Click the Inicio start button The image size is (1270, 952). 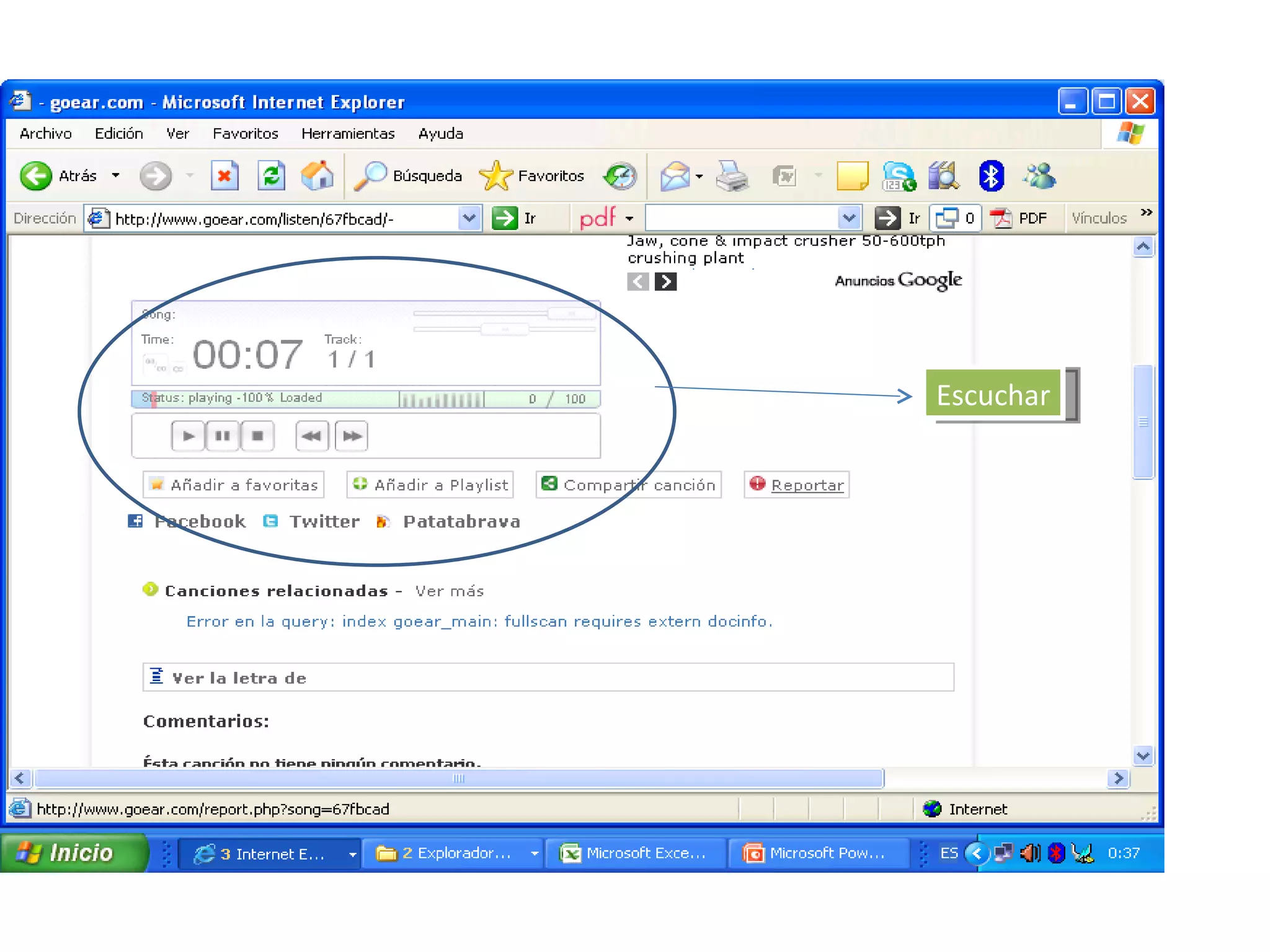click(x=73, y=853)
